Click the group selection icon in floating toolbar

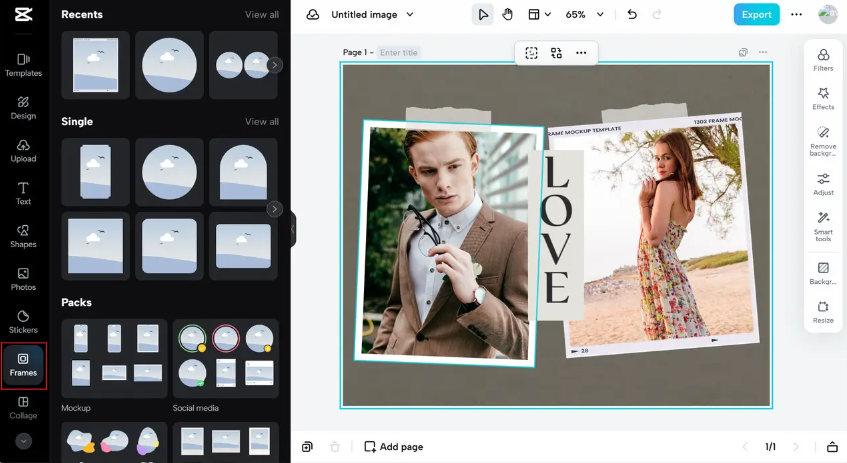coord(532,52)
